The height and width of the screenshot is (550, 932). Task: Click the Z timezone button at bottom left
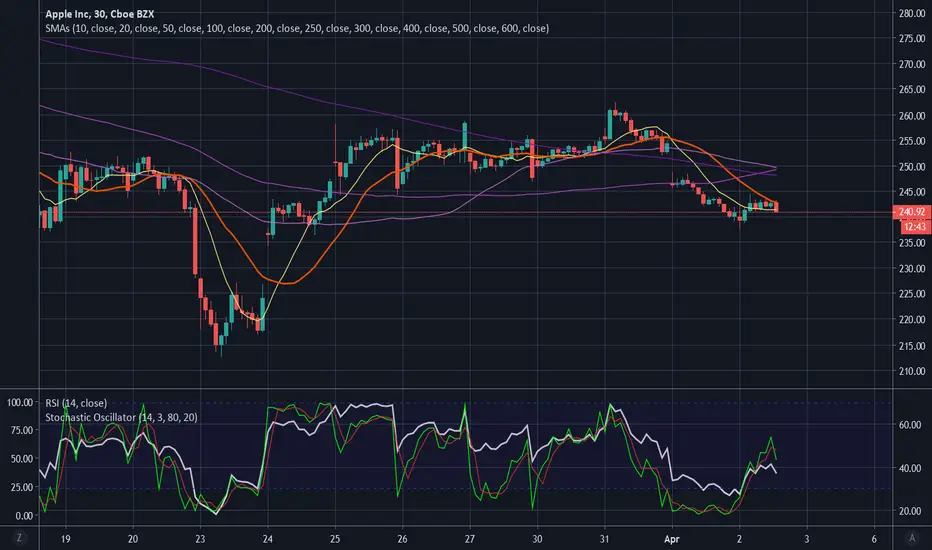tap(20, 538)
